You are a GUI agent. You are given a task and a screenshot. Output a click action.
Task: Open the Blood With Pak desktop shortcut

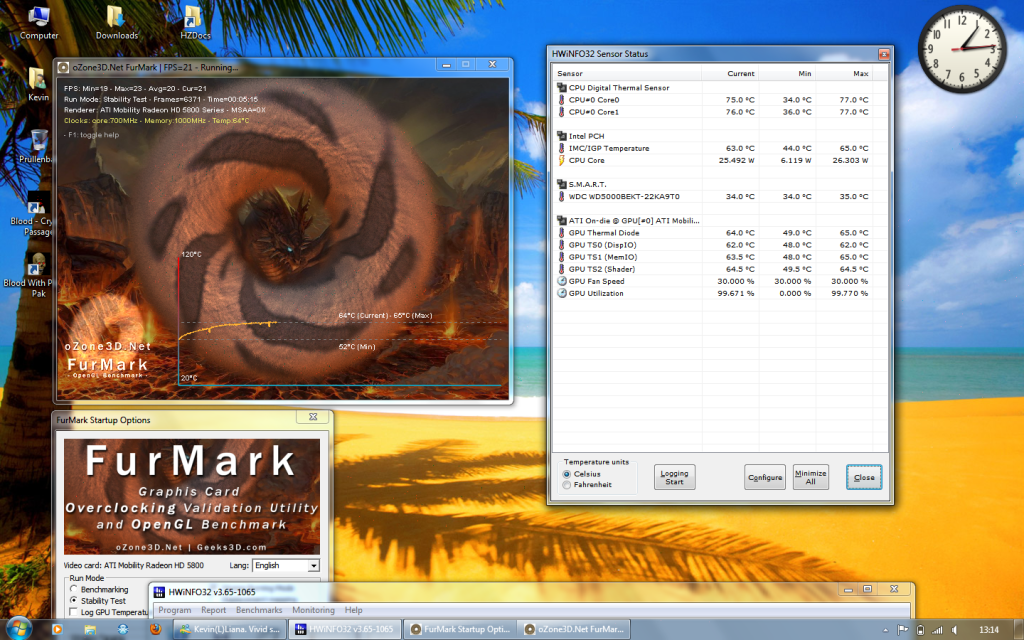coord(33,274)
